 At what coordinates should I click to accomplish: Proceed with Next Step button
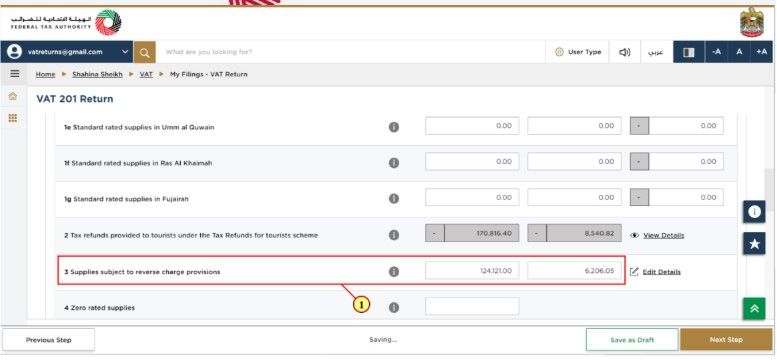(726, 340)
